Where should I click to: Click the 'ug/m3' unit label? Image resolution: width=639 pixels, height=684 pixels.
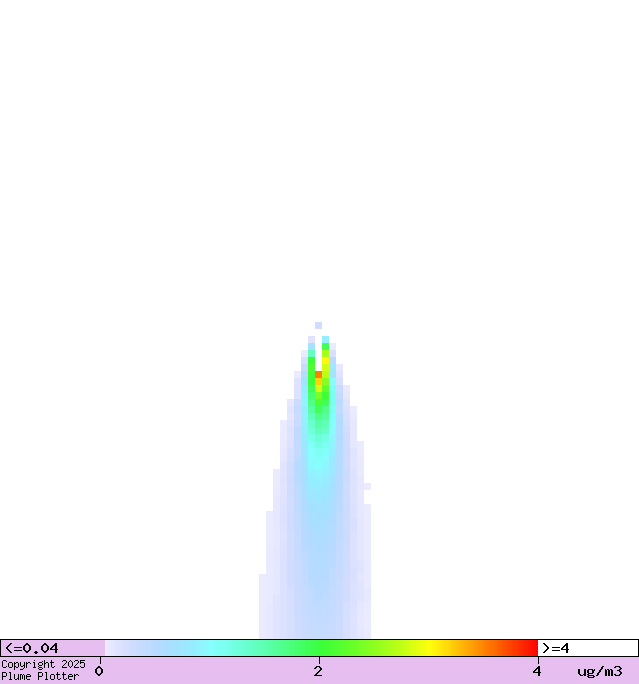pos(600,671)
